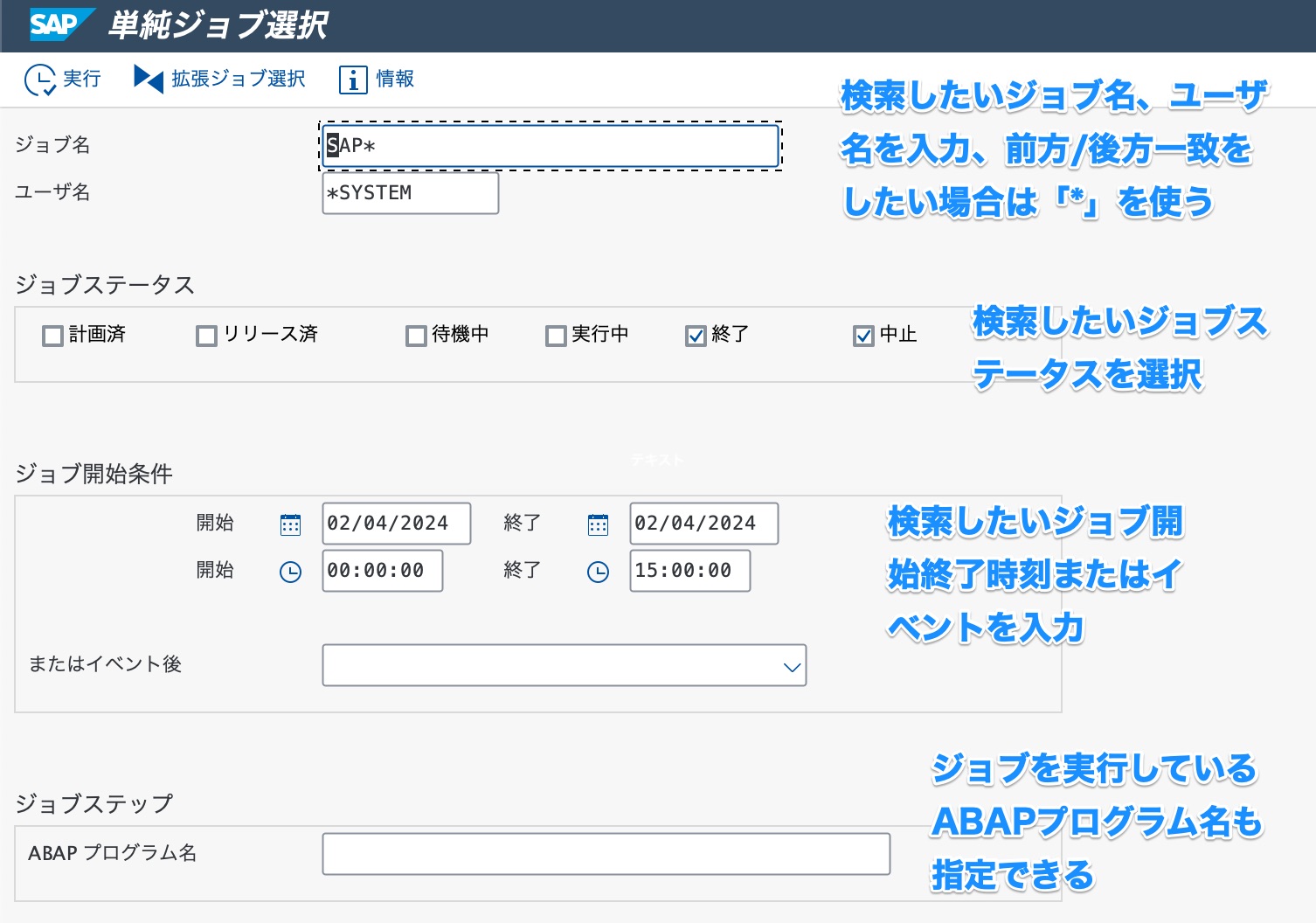Click the clock icon beside 開始 time

click(x=290, y=571)
